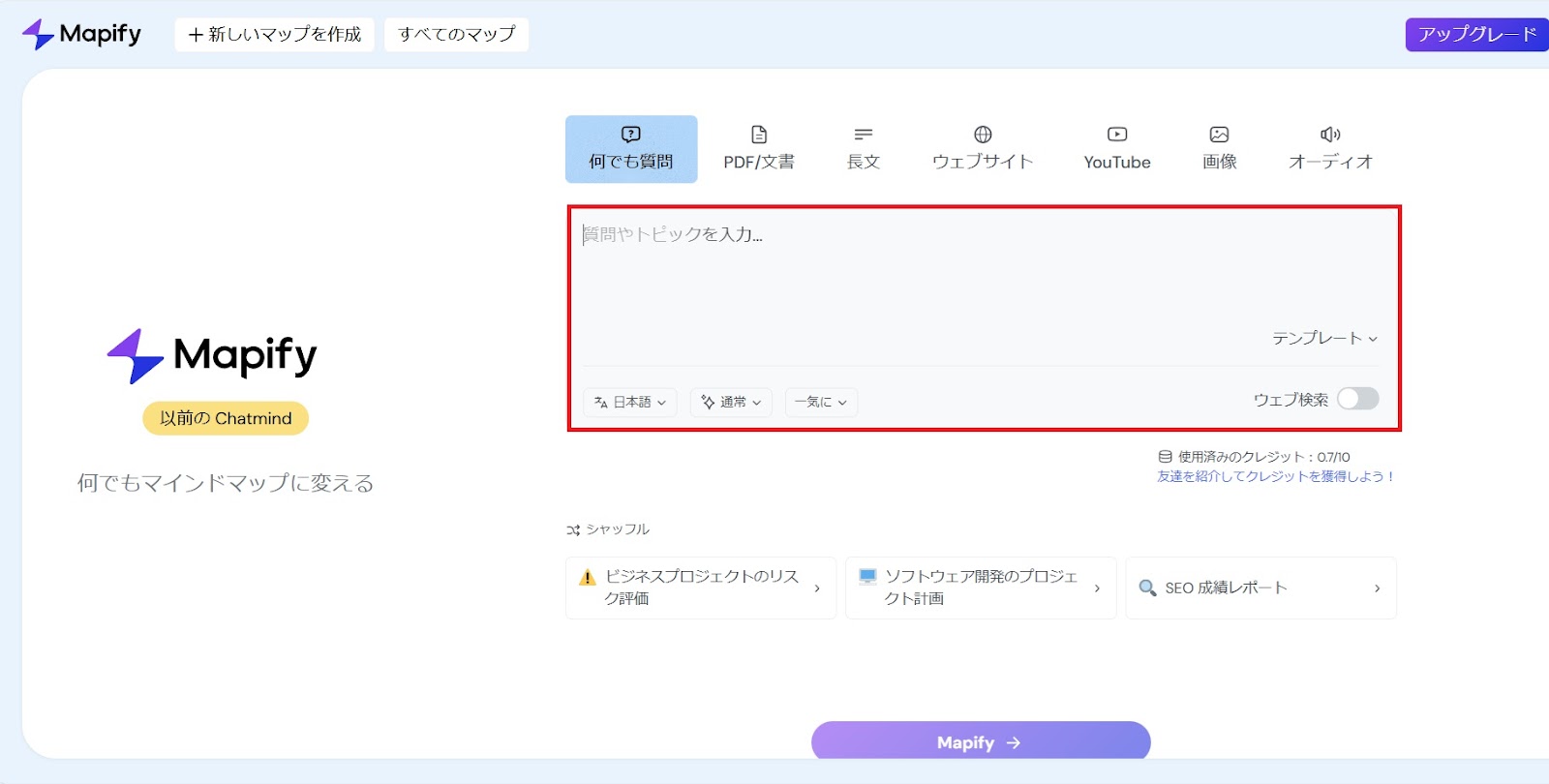Image resolution: width=1549 pixels, height=784 pixels.
Task: Click the warning icon on ビジネスプロジェクト card
Action: [587, 578]
